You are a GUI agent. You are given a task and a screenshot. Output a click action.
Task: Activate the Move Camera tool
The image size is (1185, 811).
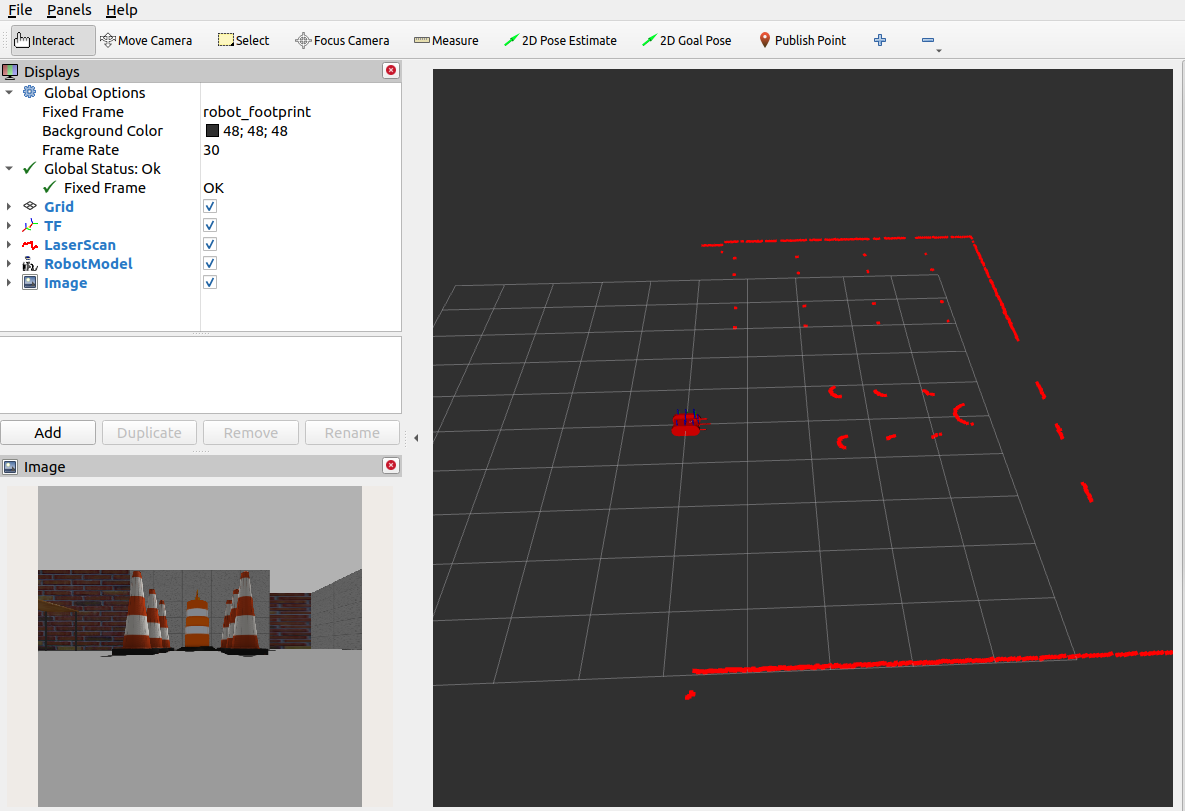point(146,40)
